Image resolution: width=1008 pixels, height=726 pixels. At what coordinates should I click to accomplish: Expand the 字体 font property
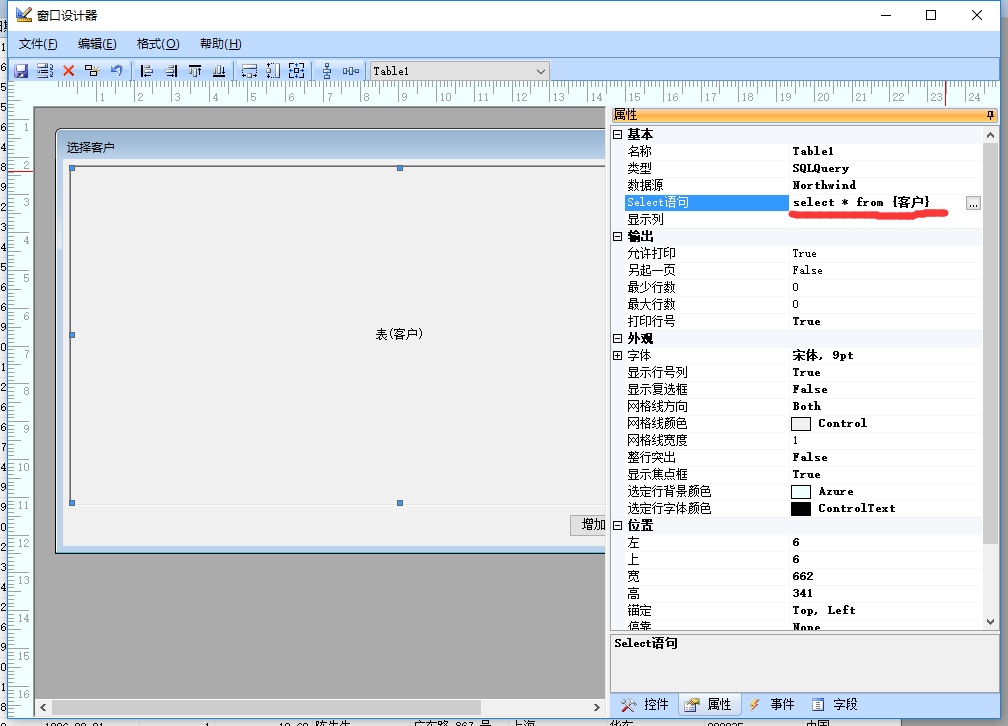617,355
